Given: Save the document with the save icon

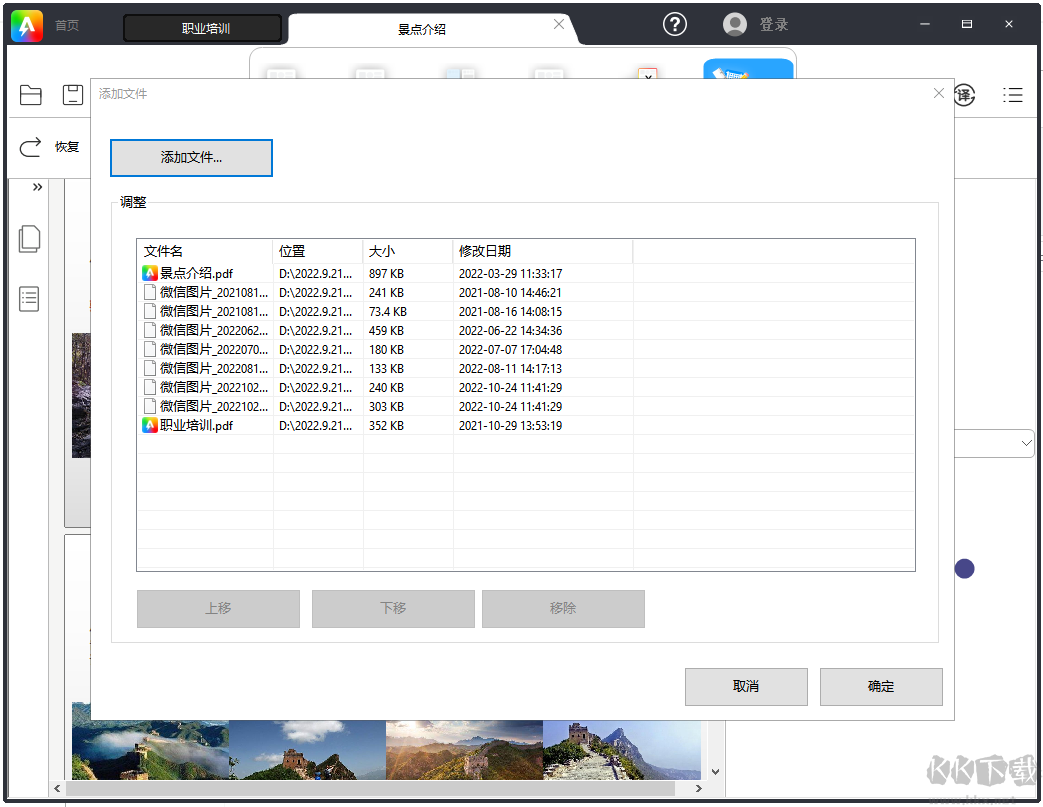Looking at the screenshot, I should click(x=72, y=94).
